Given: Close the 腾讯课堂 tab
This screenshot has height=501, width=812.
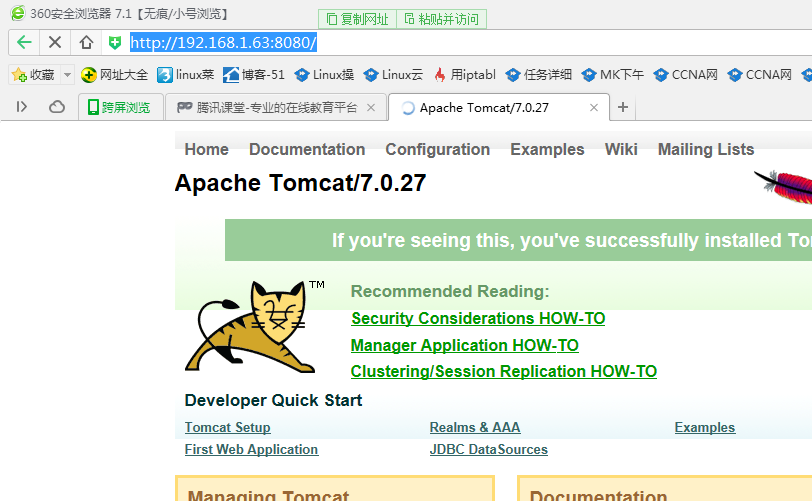Looking at the screenshot, I should pos(371,107).
